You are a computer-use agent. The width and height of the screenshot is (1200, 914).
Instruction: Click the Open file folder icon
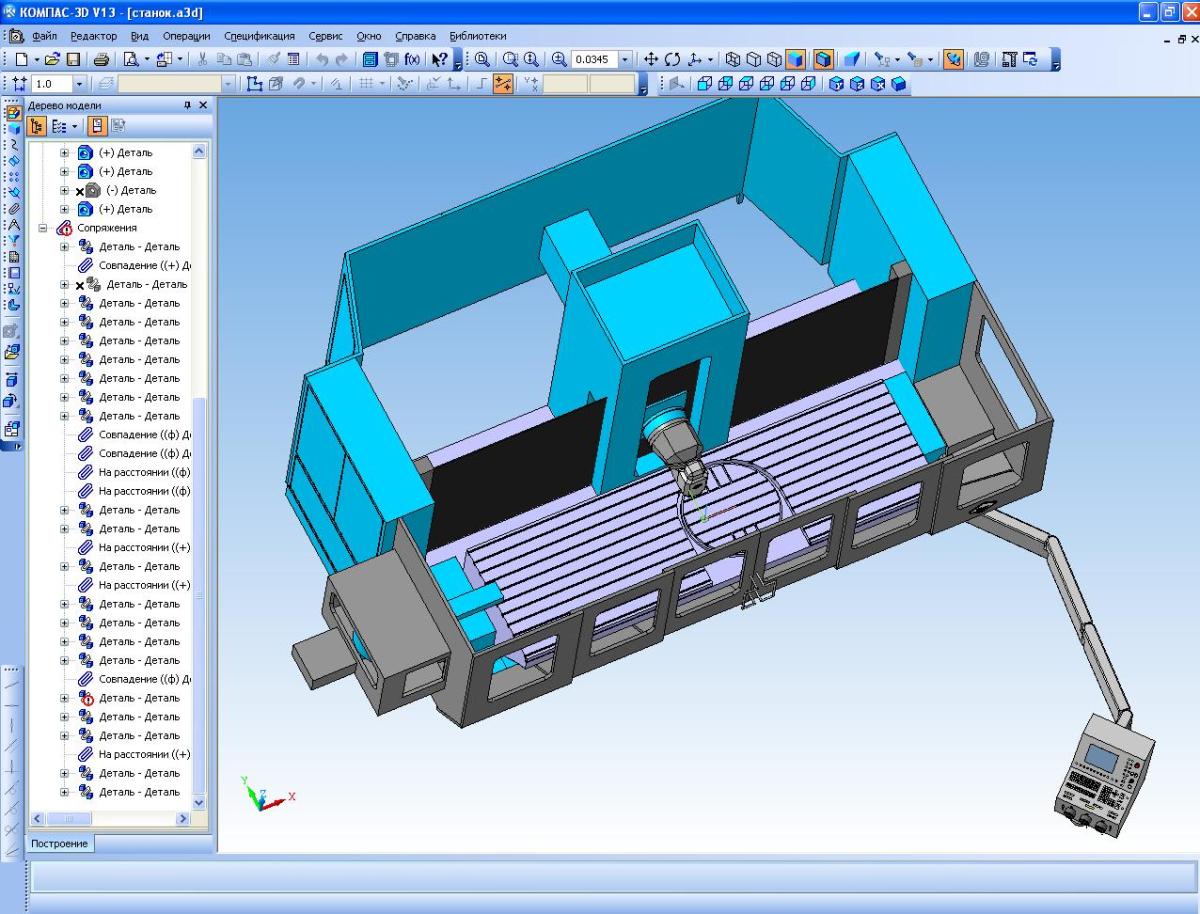pos(53,60)
